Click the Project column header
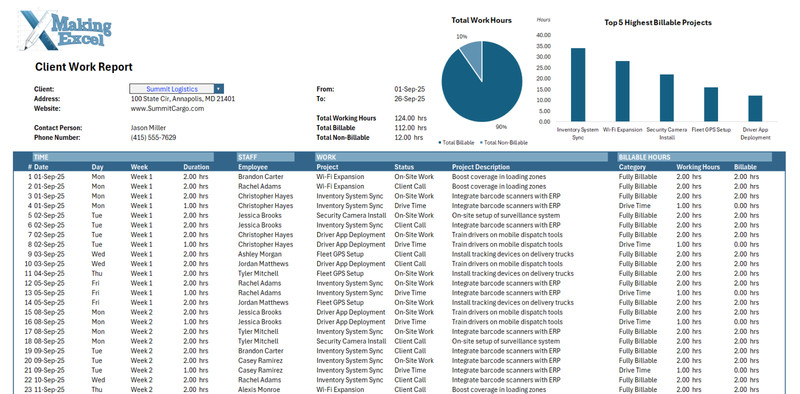Image resolution: width=800 pixels, height=394 pixels. click(327, 167)
